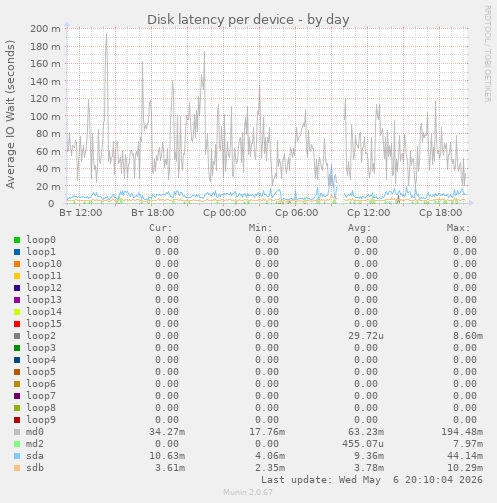Click the 'Avg:' column header

click(x=359, y=228)
